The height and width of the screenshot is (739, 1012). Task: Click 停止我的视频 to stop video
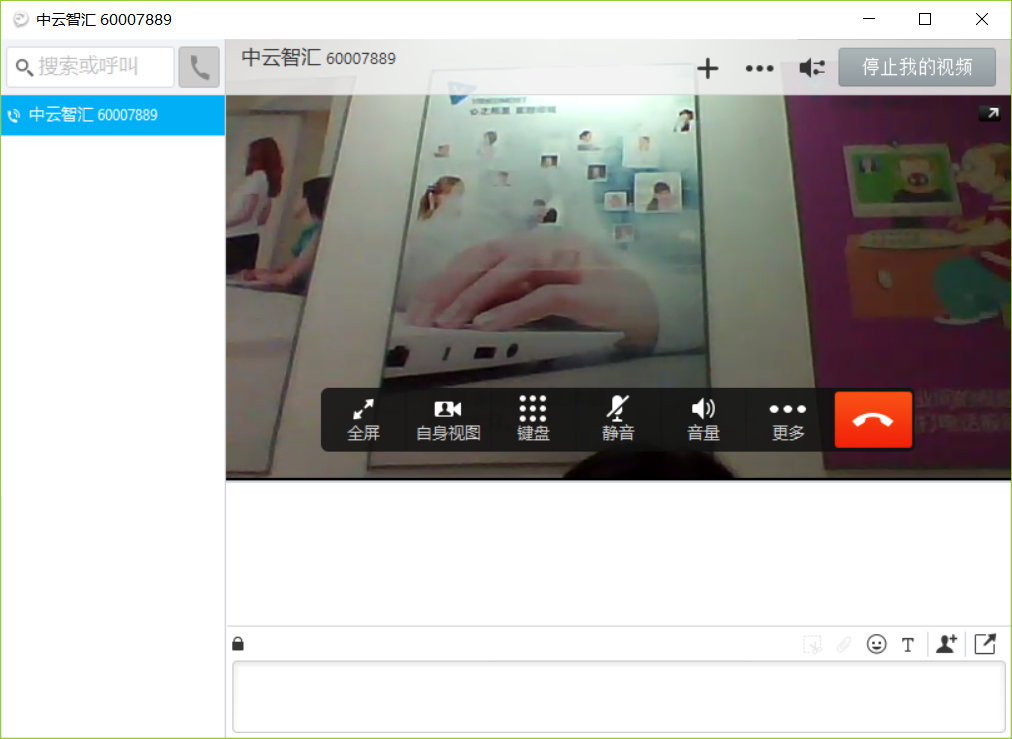(x=917, y=67)
